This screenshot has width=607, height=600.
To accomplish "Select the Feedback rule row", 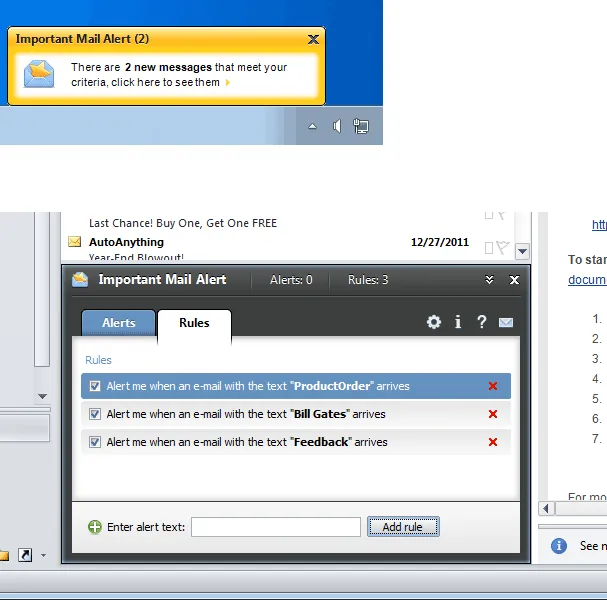I will 296,442.
